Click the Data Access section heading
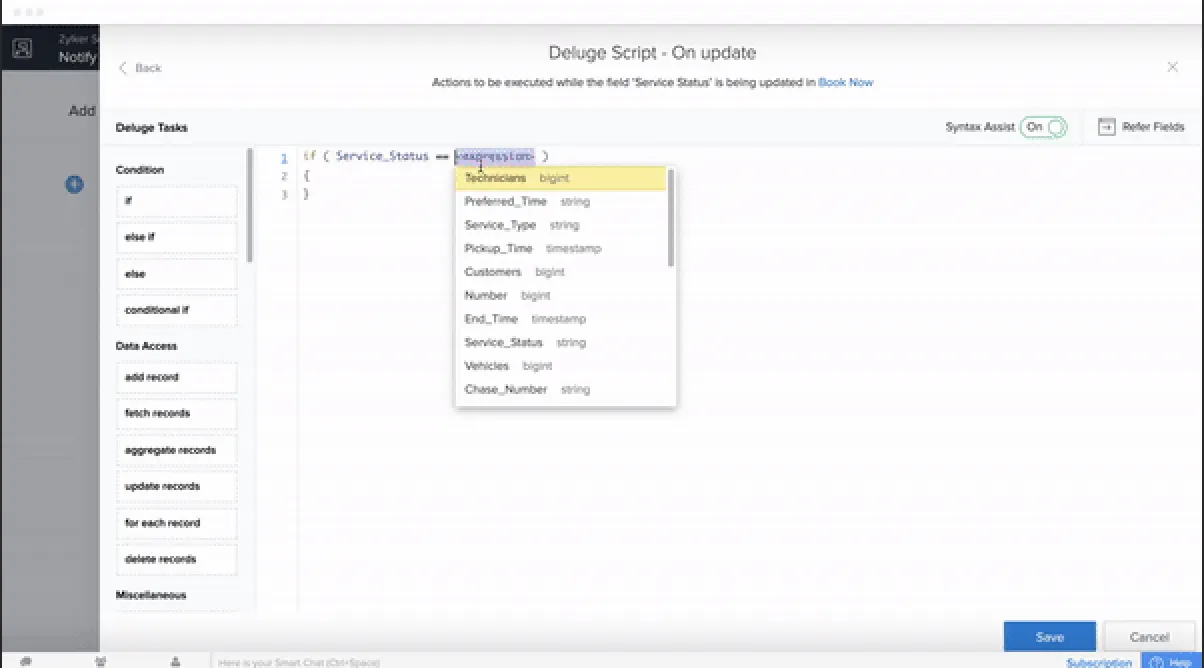This screenshot has width=1204, height=668. [x=146, y=346]
